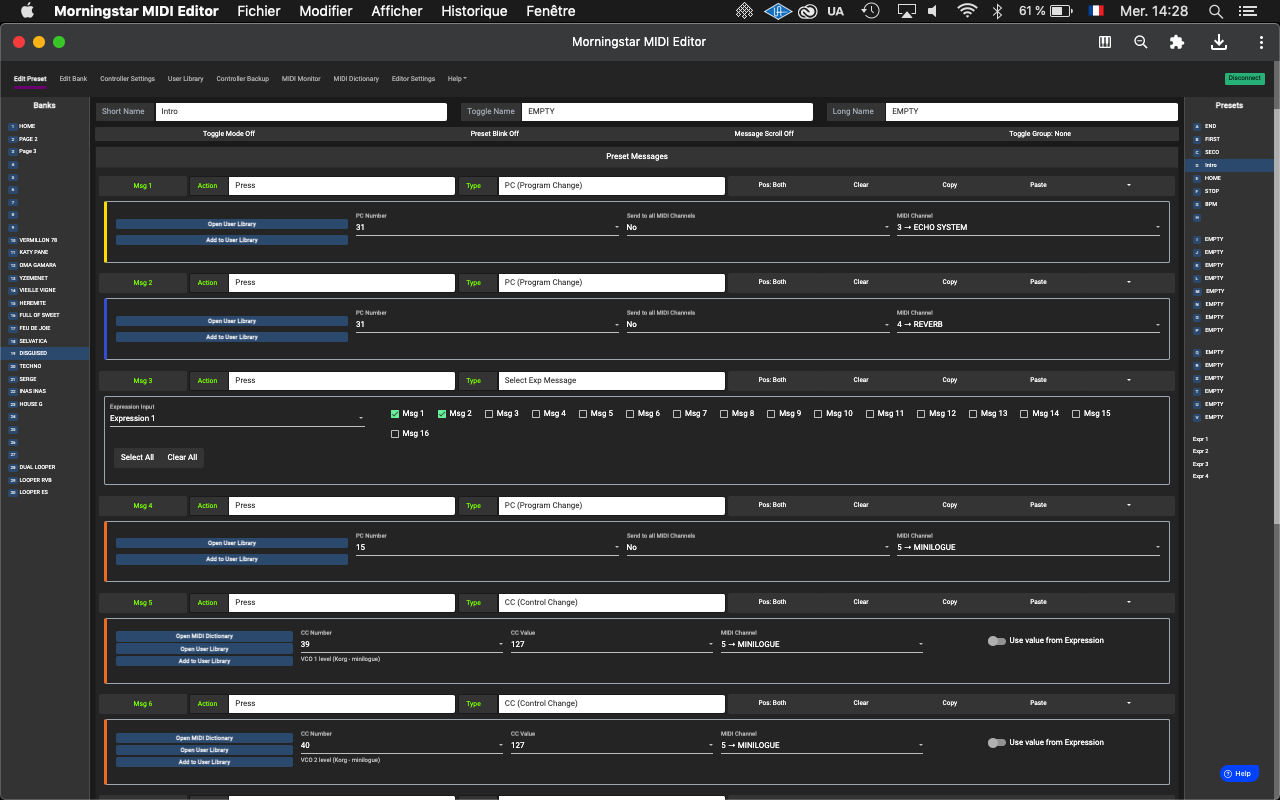Open Spotlight search in the menu bar
This screenshot has height=800, width=1280.
[x=1216, y=11]
